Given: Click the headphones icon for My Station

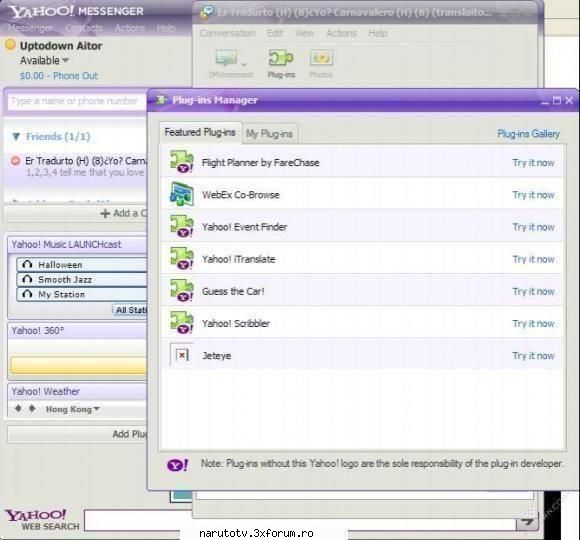Looking at the screenshot, I should [x=27, y=294].
